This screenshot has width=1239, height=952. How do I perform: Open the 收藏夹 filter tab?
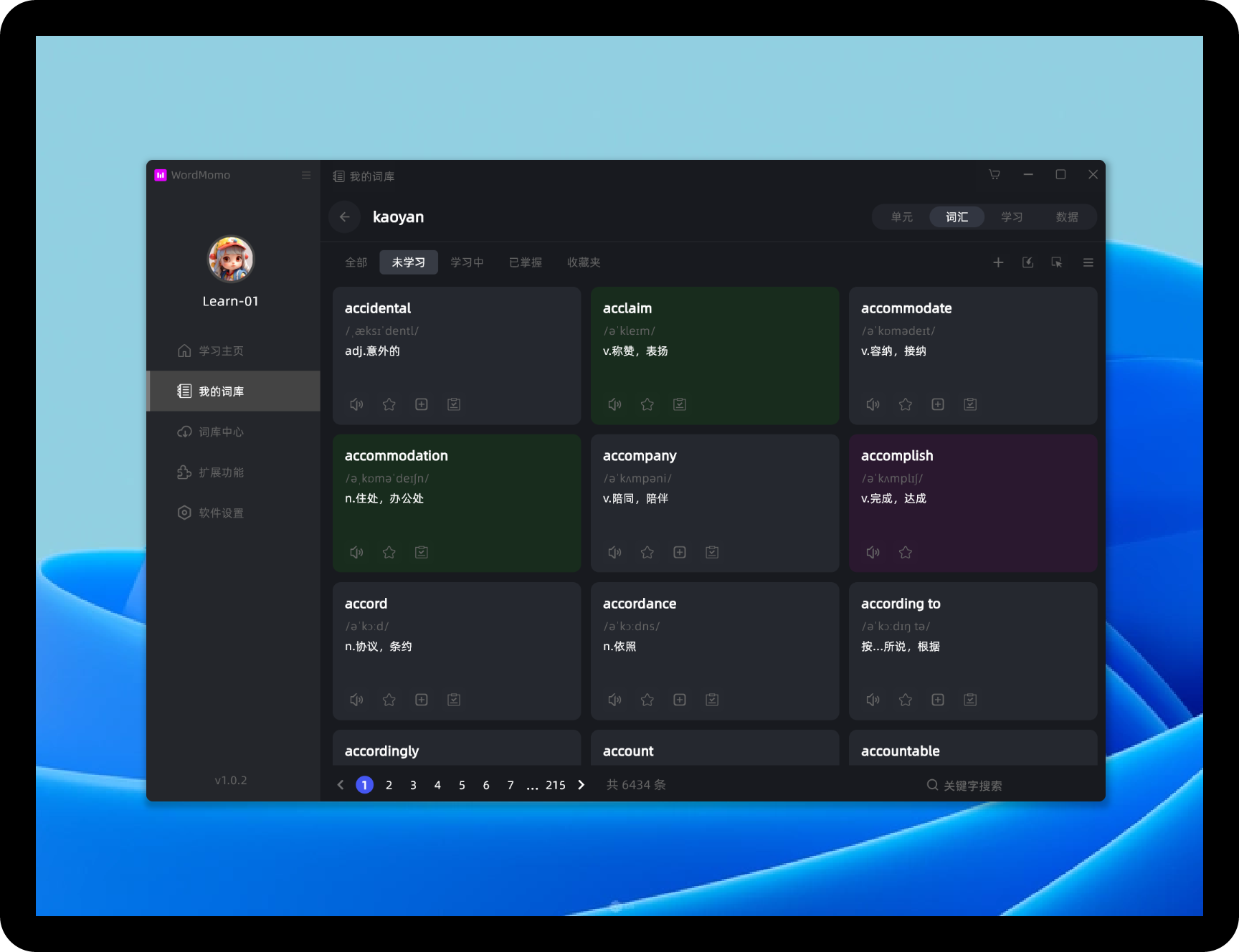tap(584, 262)
